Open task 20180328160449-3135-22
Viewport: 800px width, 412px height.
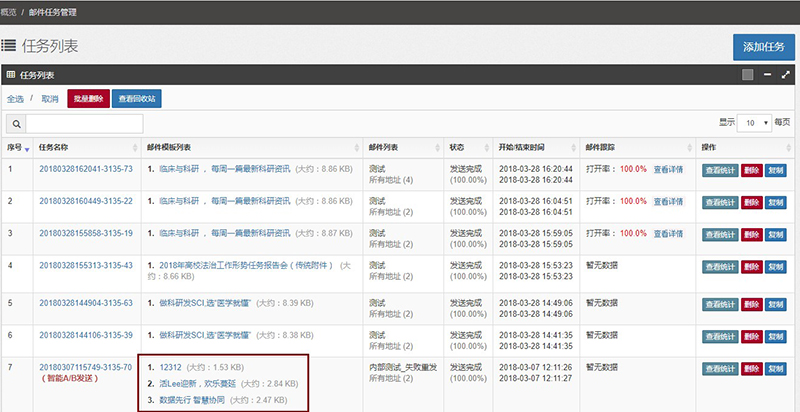point(86,201)
